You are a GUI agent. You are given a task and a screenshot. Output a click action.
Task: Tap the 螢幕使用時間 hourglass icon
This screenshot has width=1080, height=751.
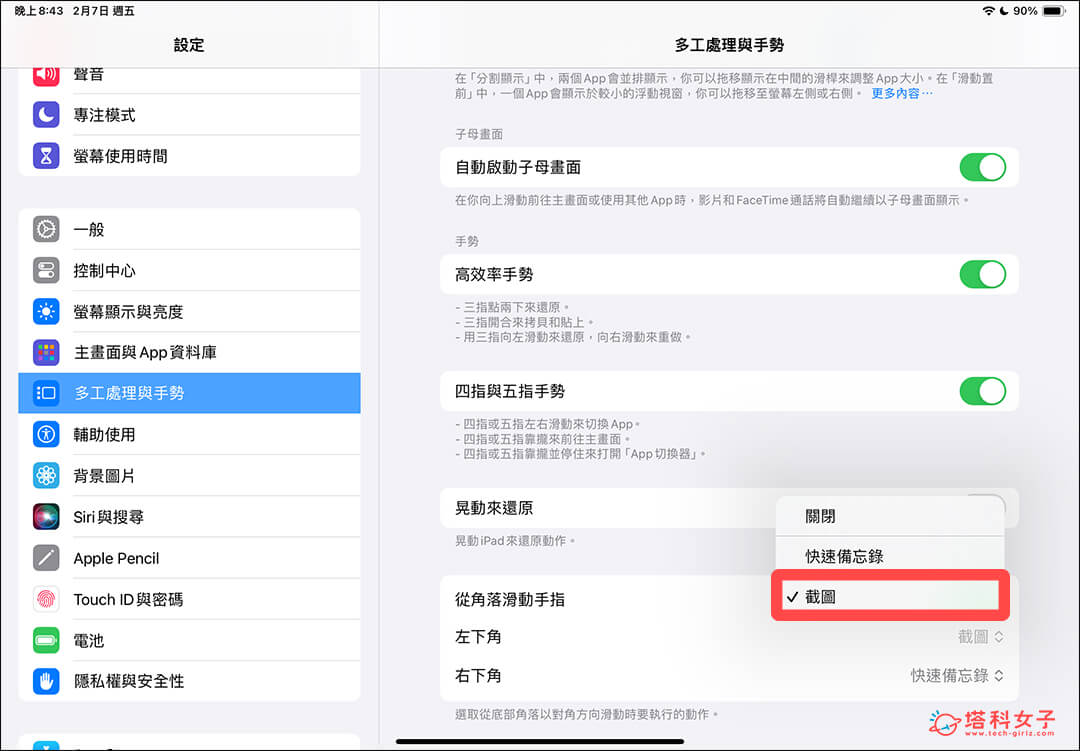46,156
